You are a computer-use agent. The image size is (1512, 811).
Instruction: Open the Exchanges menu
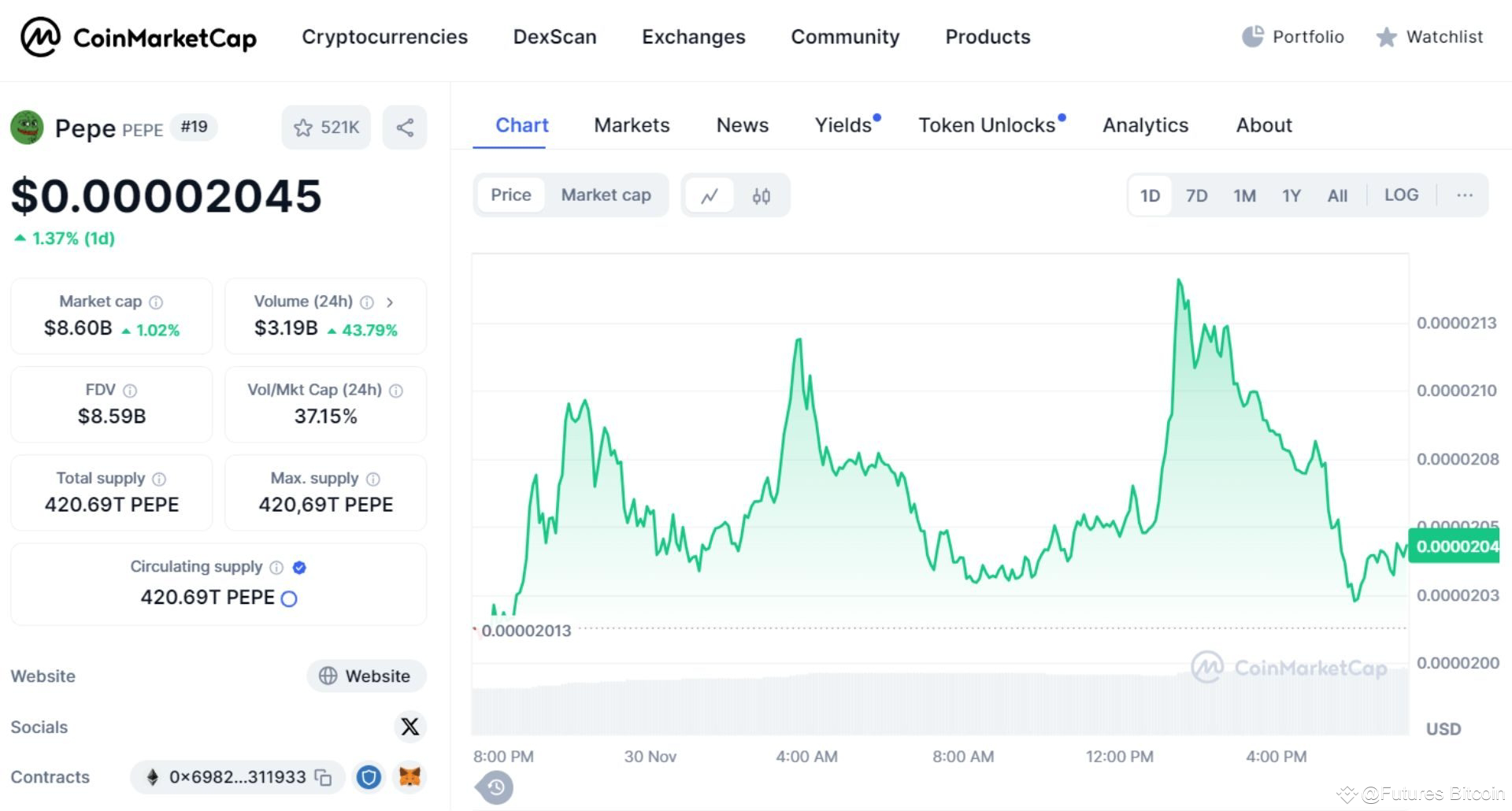tap(694, 37)
